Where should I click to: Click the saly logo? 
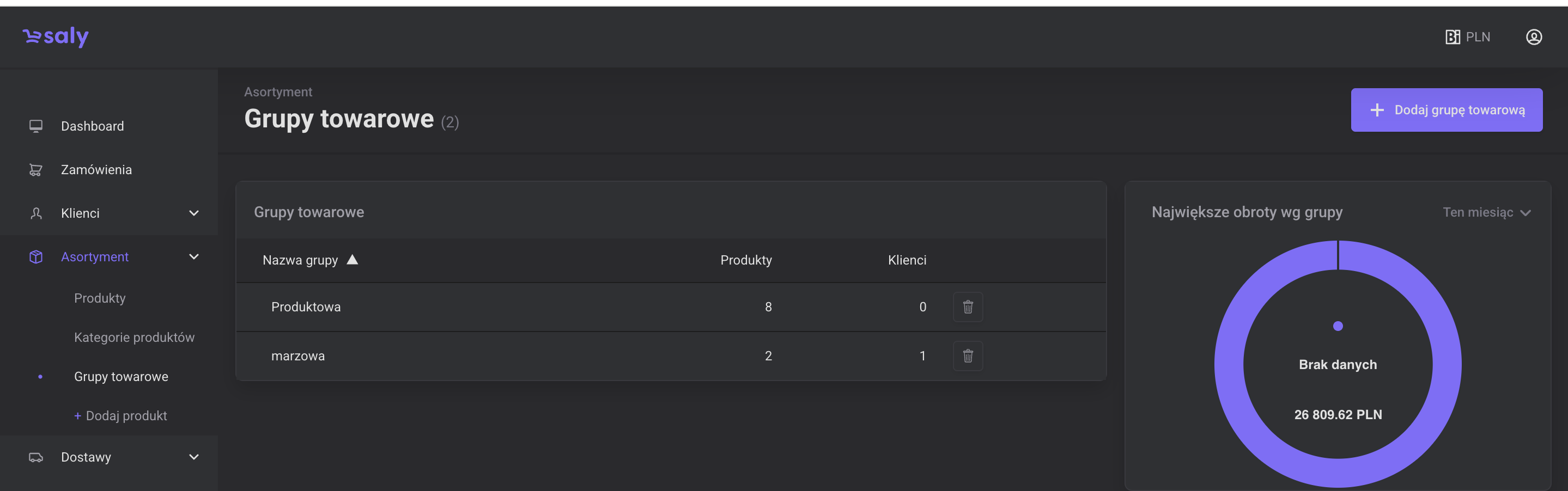coord(56,36)
